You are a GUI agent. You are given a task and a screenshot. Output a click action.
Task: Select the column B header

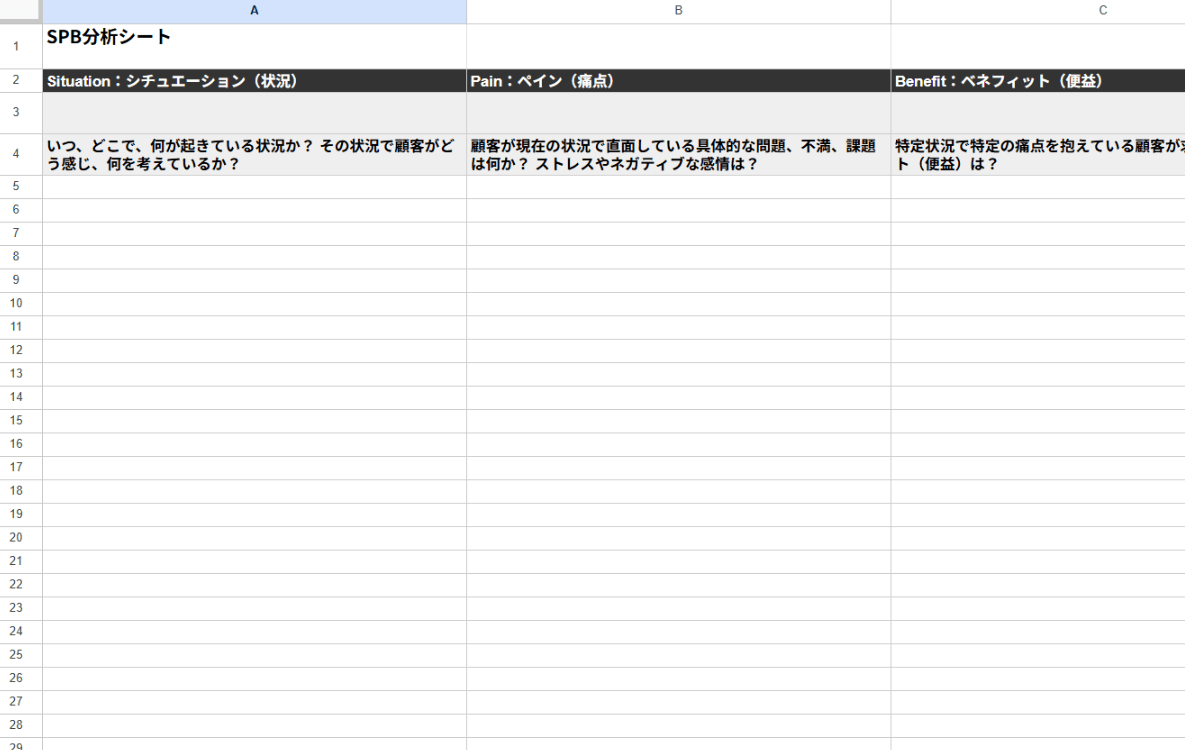point(678,11)
